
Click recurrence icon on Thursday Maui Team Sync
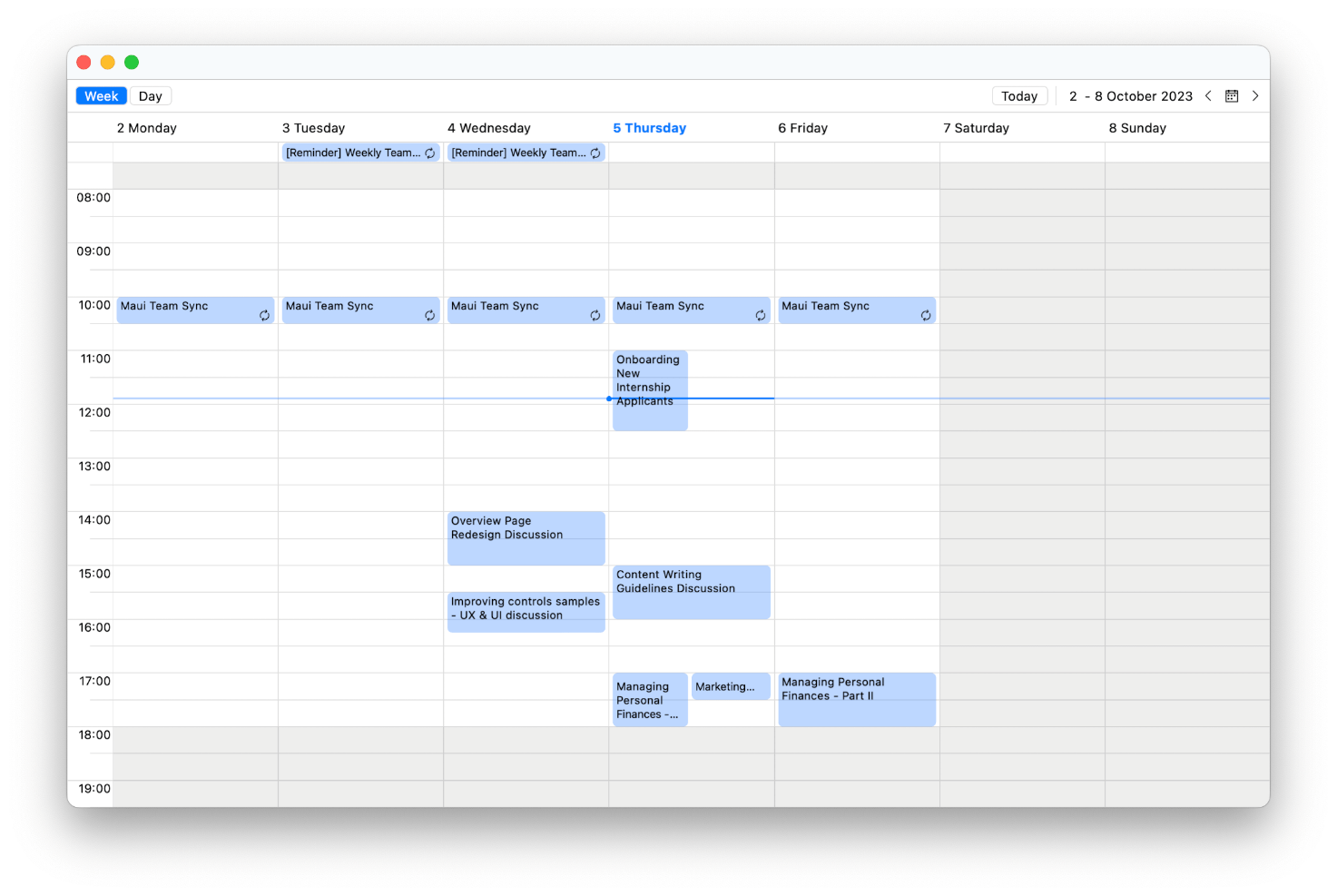(761, 316)
